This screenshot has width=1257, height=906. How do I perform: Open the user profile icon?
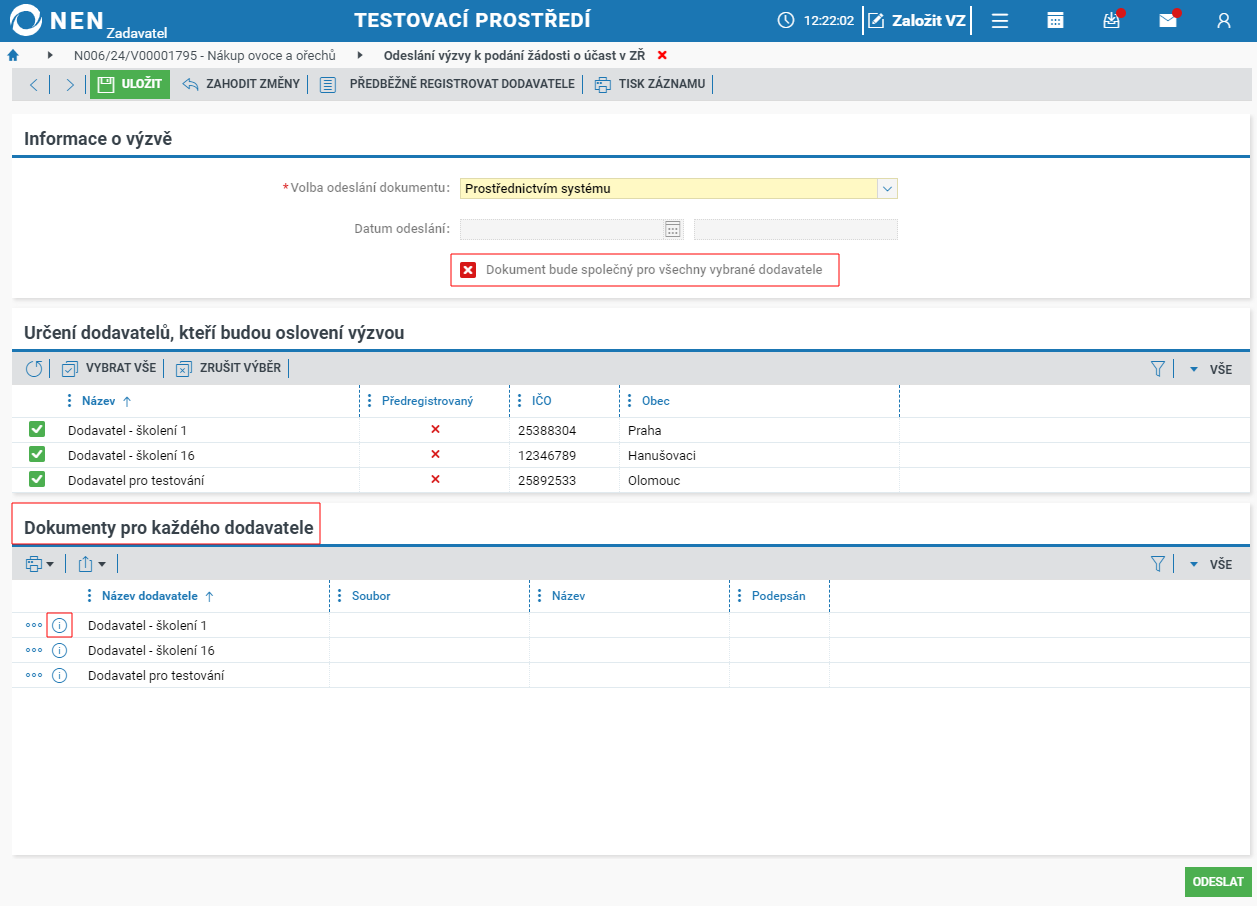pos(1223,20)
